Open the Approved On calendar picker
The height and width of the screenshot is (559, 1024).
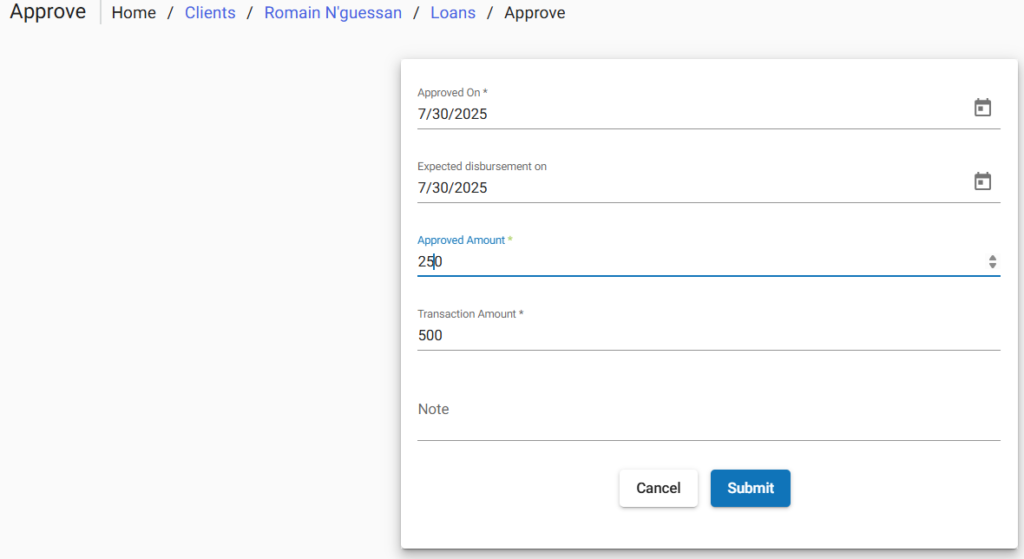pos(982,108)
